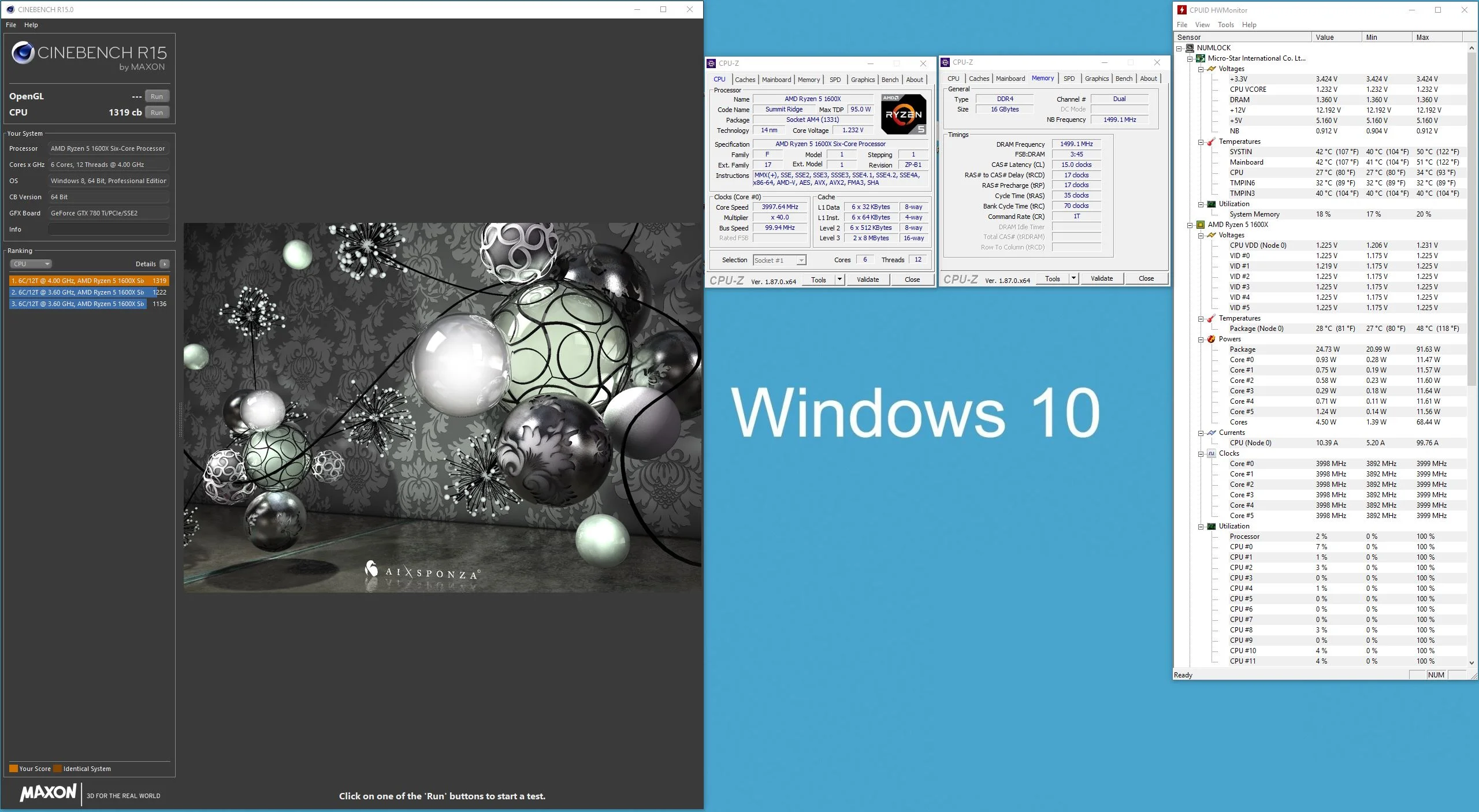1479x812 pixels.
Task: Click the Sensor column header in HWMonitor
Action: [x=1243, y=37]
